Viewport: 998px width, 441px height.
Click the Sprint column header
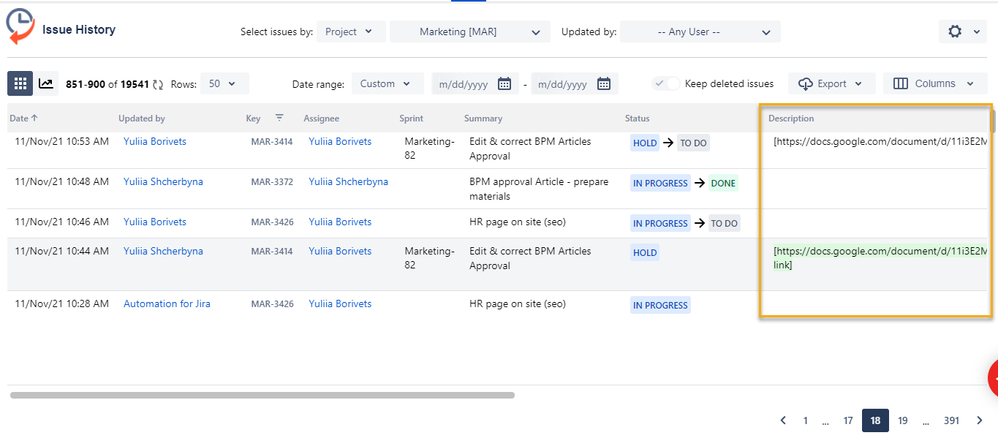(411, 118)
